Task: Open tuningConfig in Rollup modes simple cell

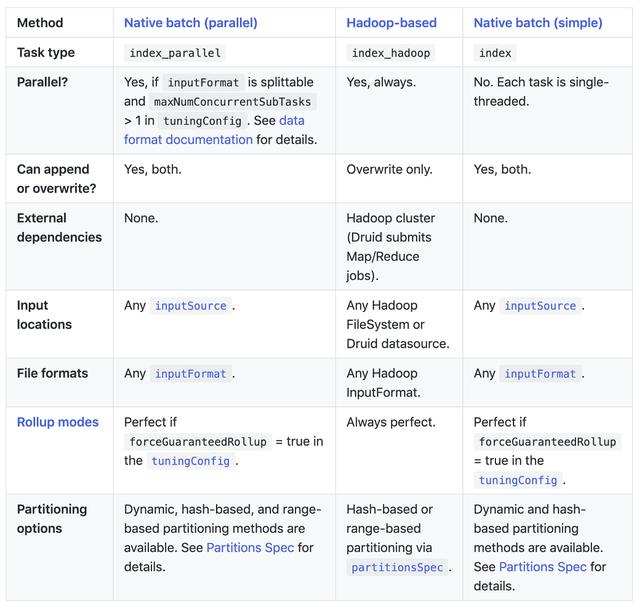Action: [517, 480]
